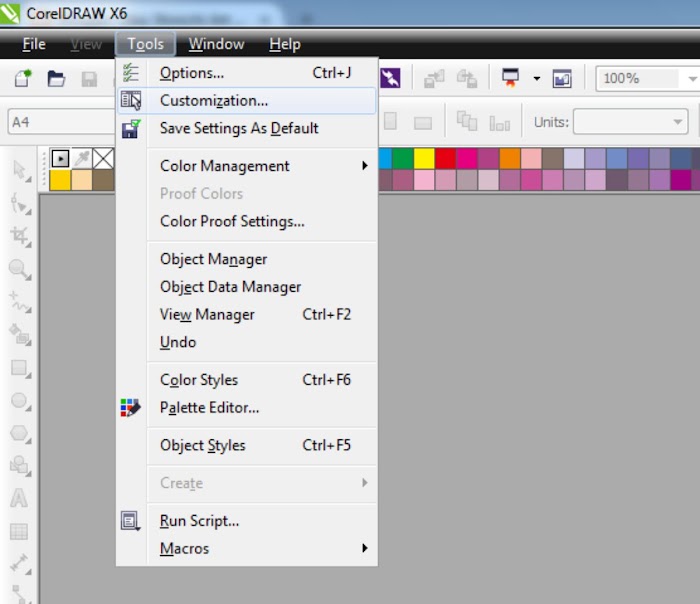The height and width of the screenshot is (604, 700).
Task: Select the Pick tool arrow
Action: point(21,171)
